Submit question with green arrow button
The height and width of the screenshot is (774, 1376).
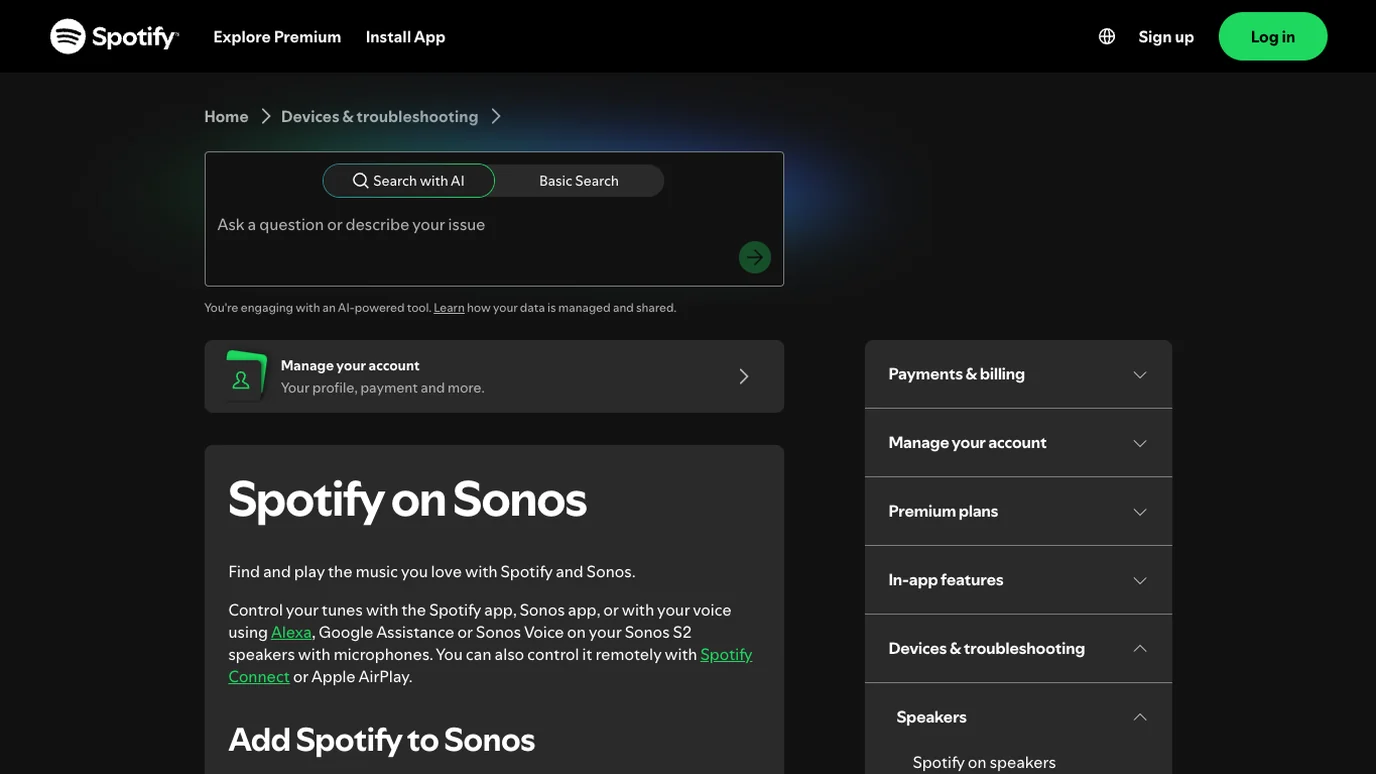[755, 257]
